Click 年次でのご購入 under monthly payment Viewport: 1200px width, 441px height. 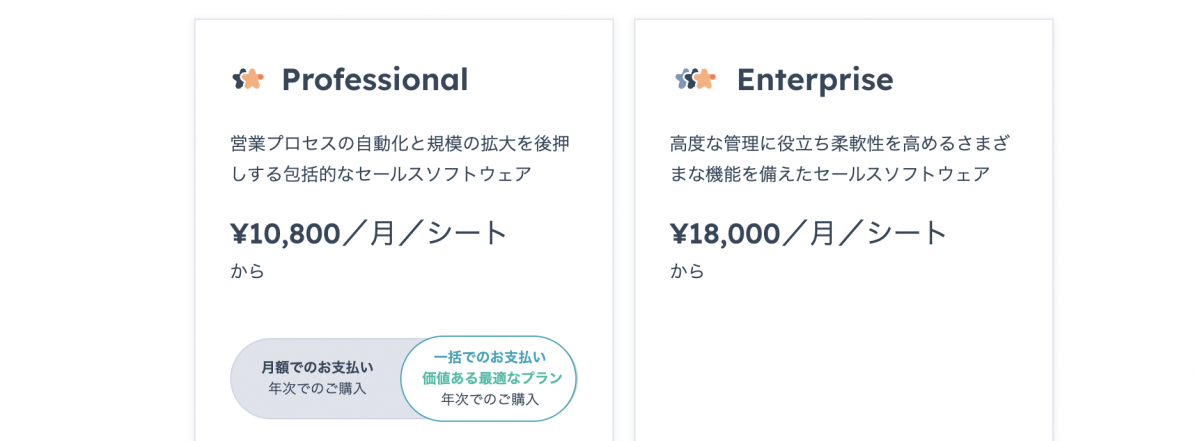click(317, 388)
